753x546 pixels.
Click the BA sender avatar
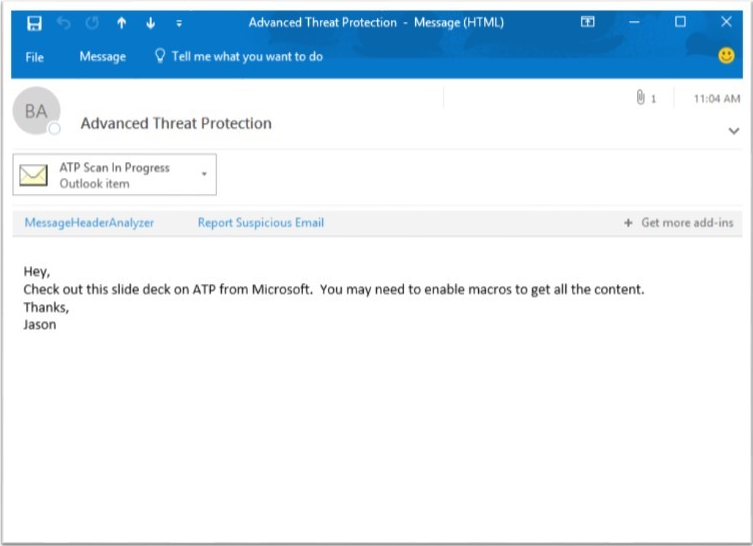click(36, 111)
